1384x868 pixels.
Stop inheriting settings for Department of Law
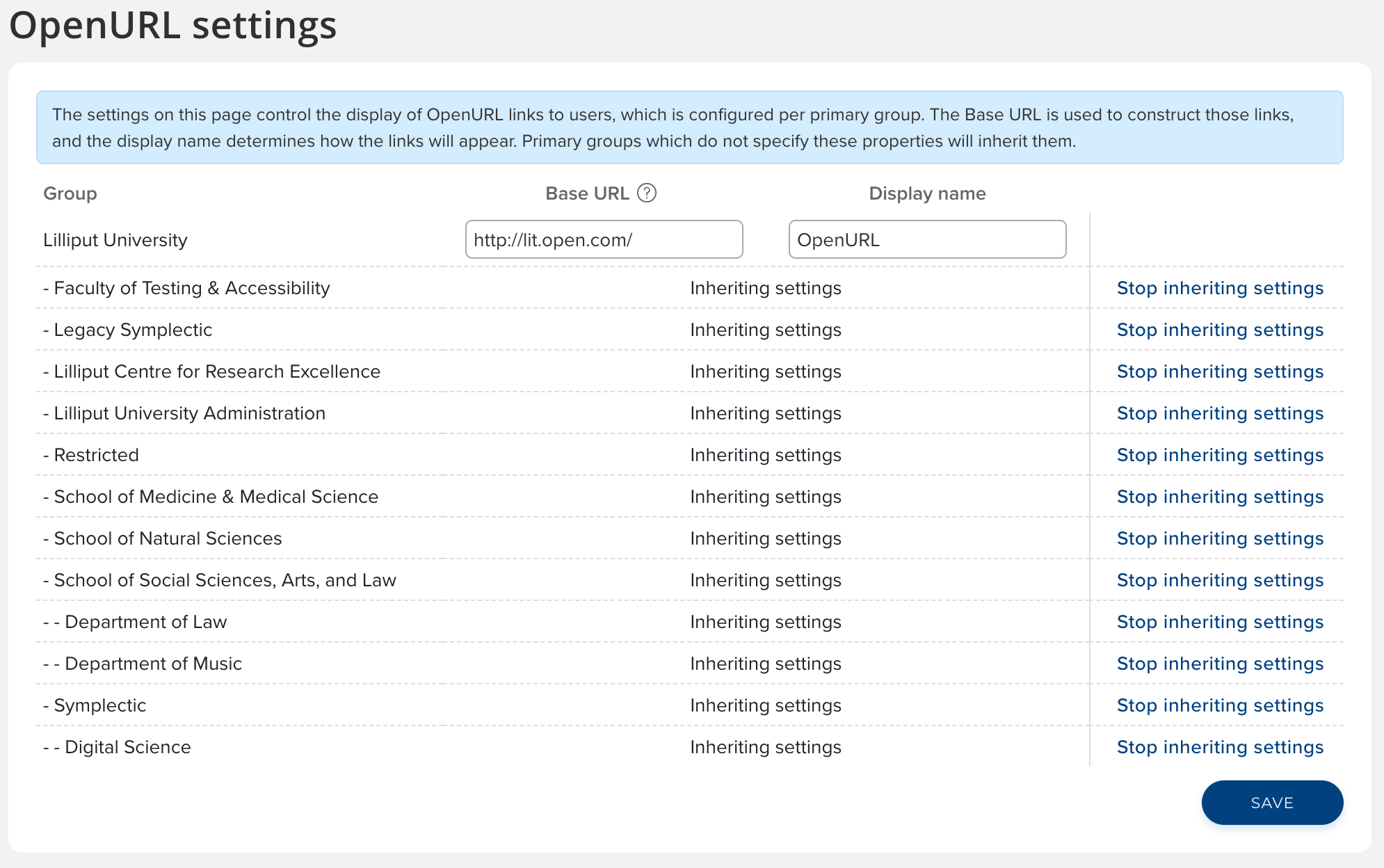1220,622
